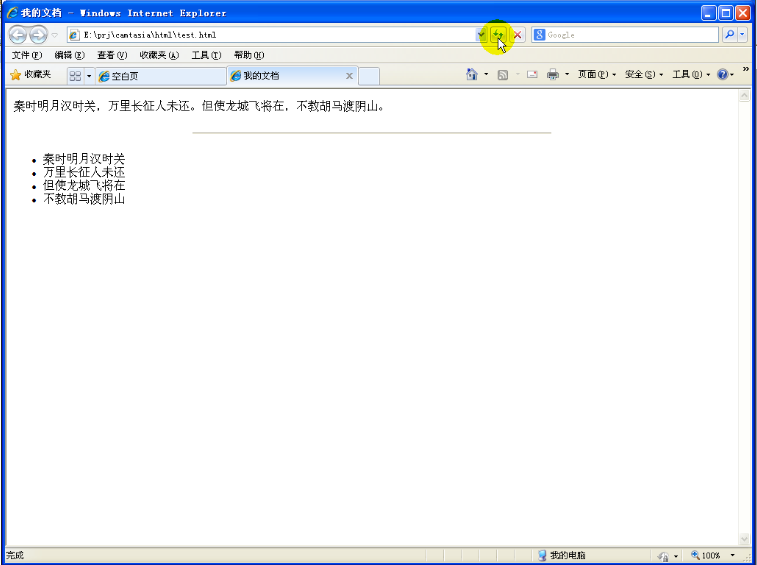Click the Print icon in command bar
The height and width of the screenshot is (565, 757).
click(552, 75)
